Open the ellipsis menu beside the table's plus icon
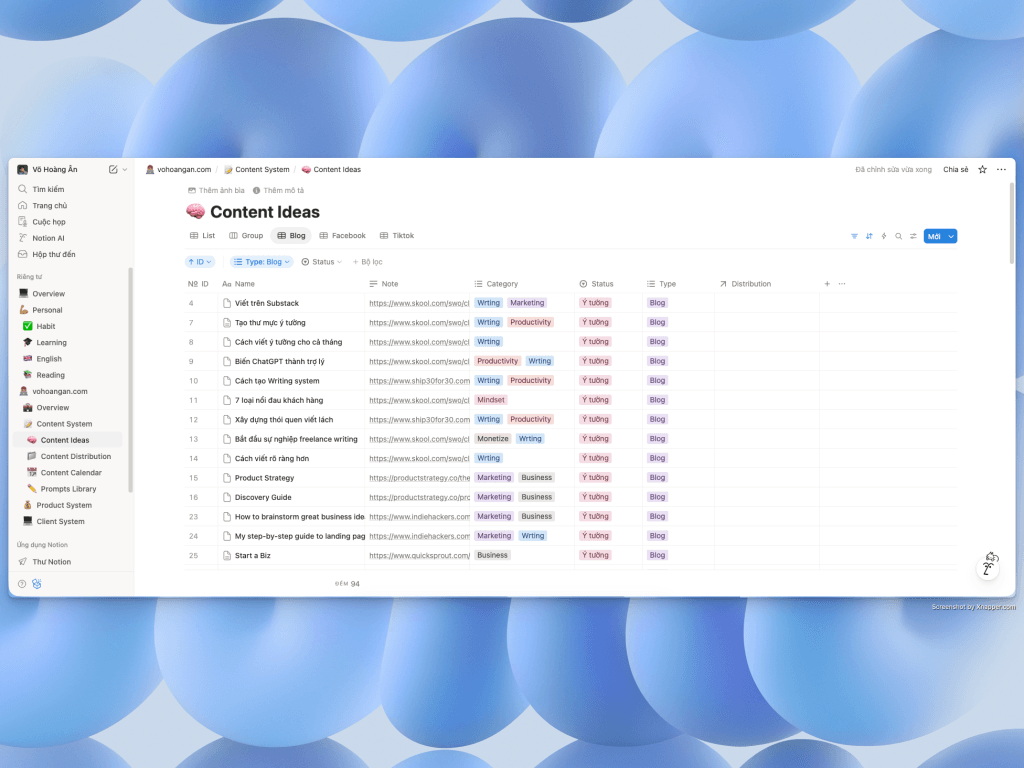This screenshot has height=768, width=1024. pyautogui.click(x=842, y=284)
